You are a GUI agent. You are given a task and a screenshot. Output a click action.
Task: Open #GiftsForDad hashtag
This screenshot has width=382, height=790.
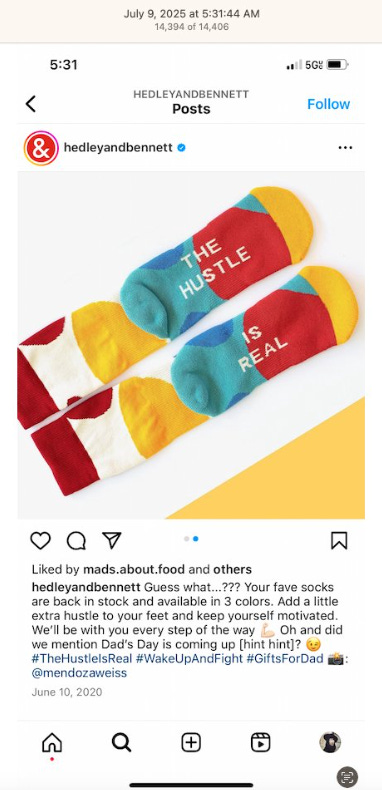(285, 659)
